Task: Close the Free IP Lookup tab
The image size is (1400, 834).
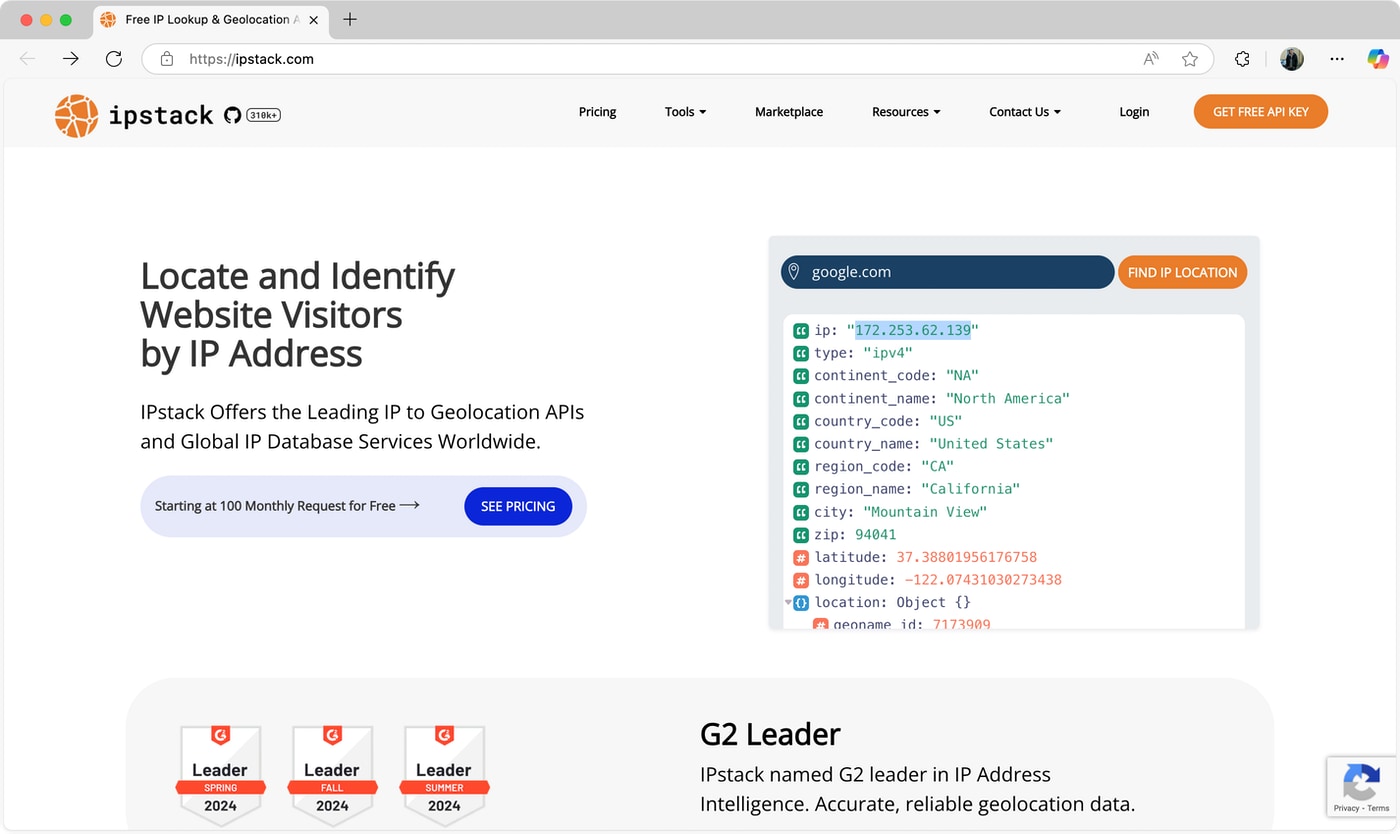Action: (x=313, y=19)
